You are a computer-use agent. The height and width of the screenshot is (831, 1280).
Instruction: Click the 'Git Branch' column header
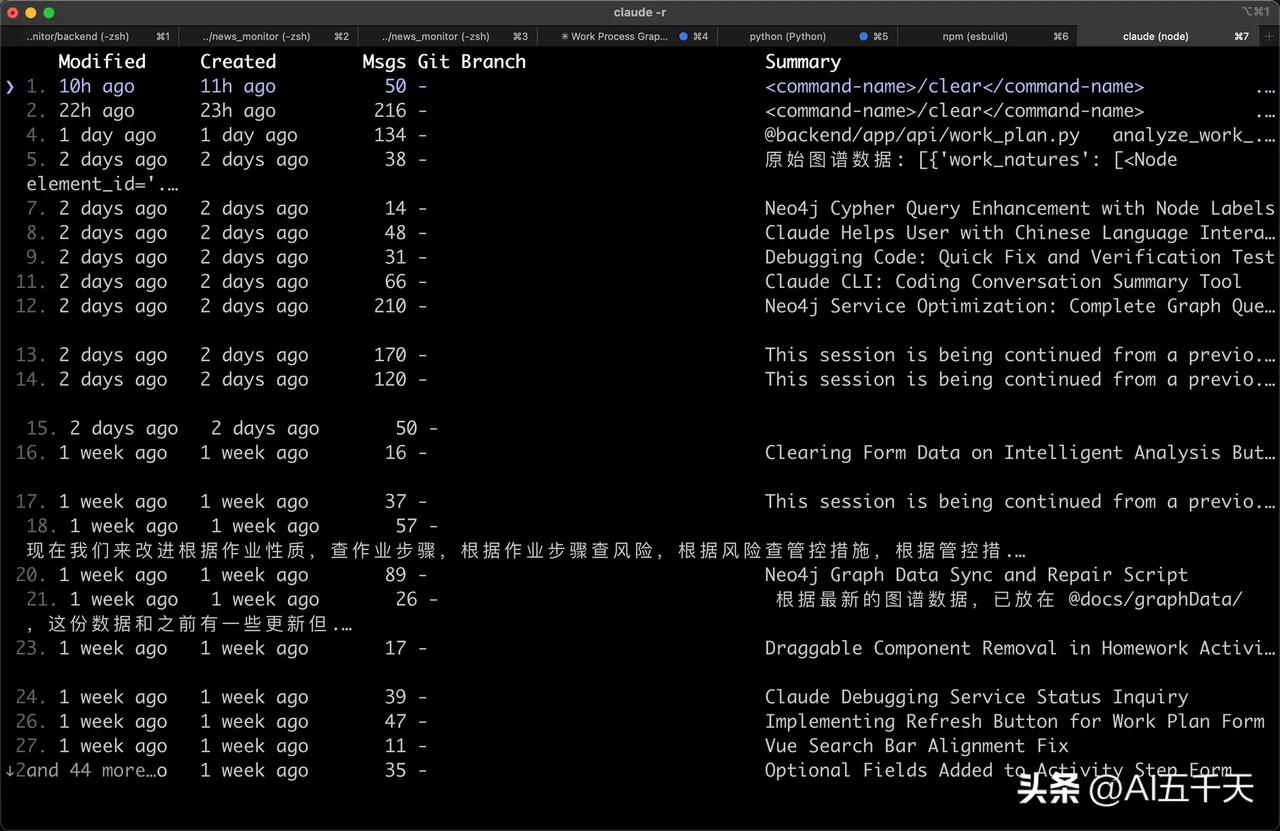(472, 62)
